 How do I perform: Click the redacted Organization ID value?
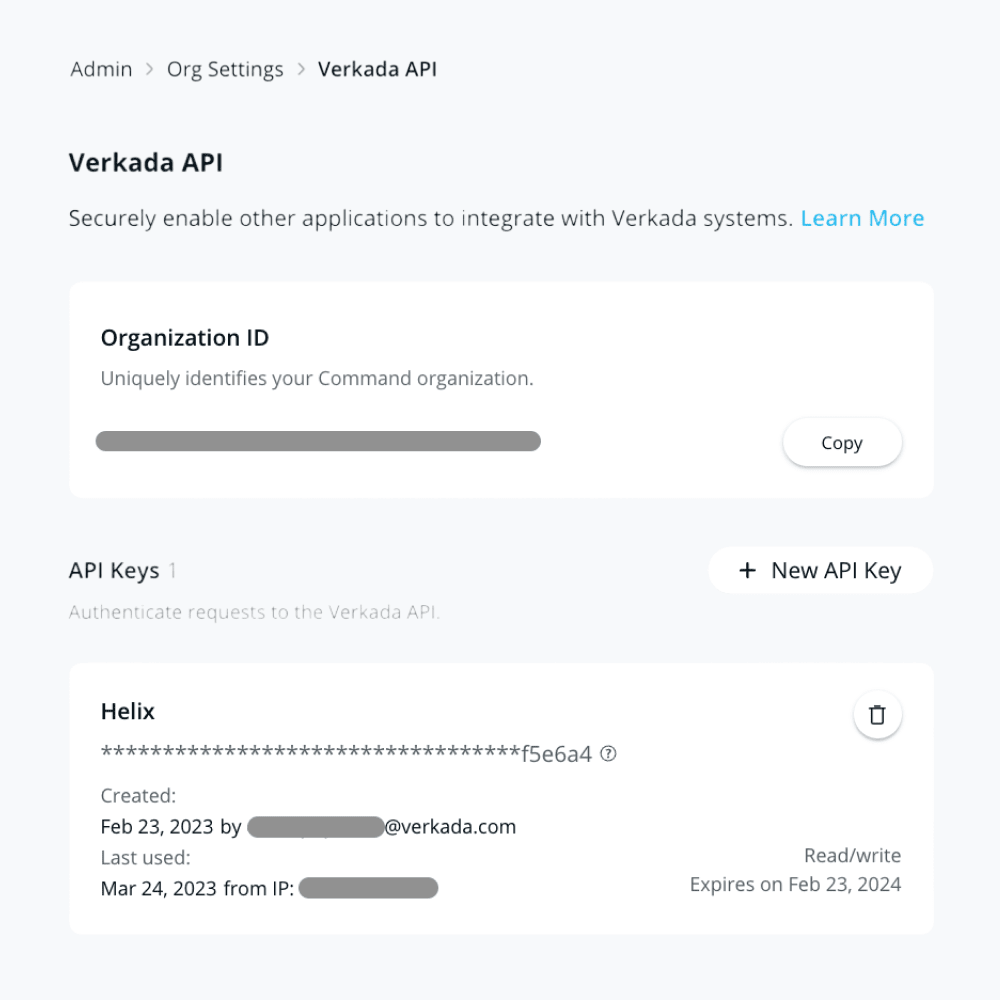point(318,442)
